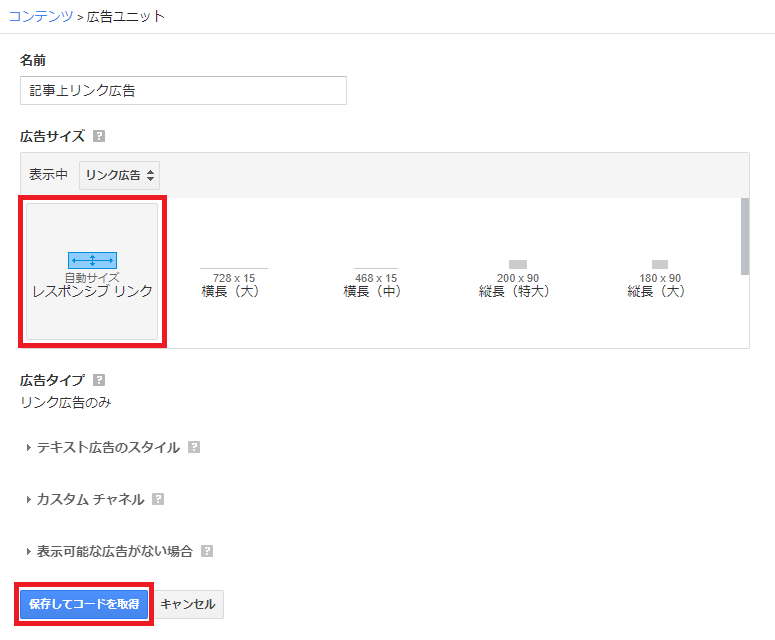Select the レスポンシブ リンク ad size

(92, 272)
